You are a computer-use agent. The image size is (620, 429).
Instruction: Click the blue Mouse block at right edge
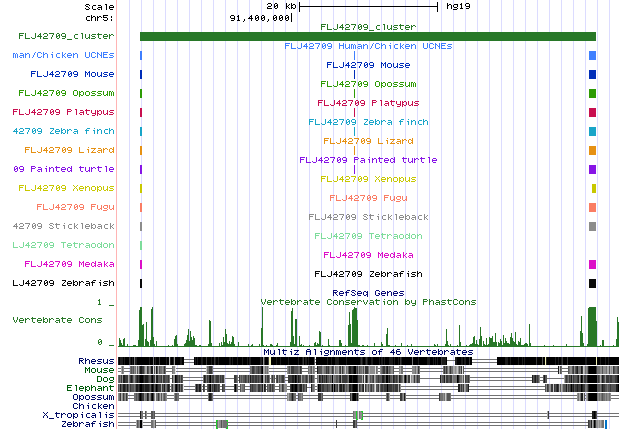pos(592,75)
